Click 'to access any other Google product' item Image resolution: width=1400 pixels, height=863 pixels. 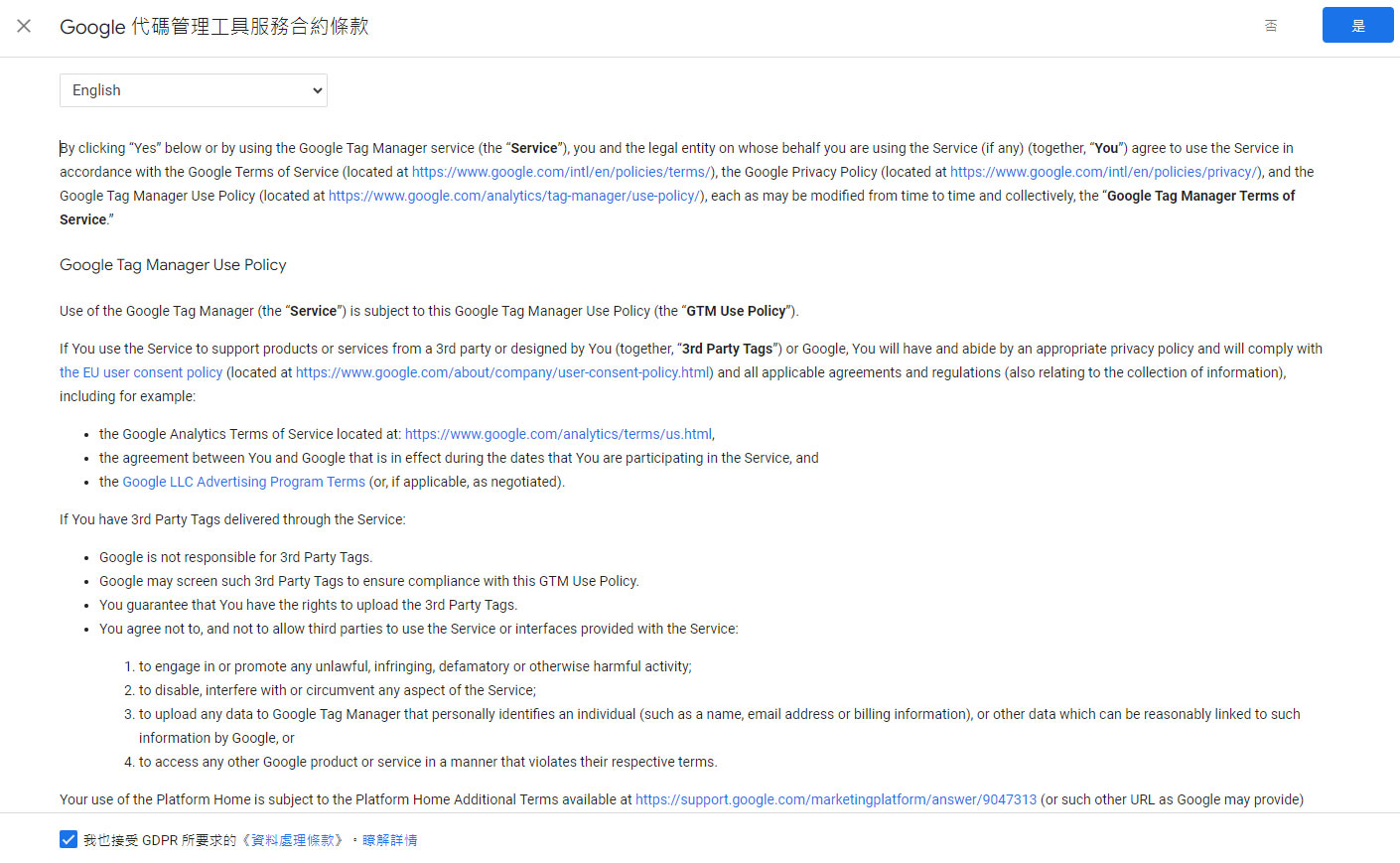pos(428,762)
